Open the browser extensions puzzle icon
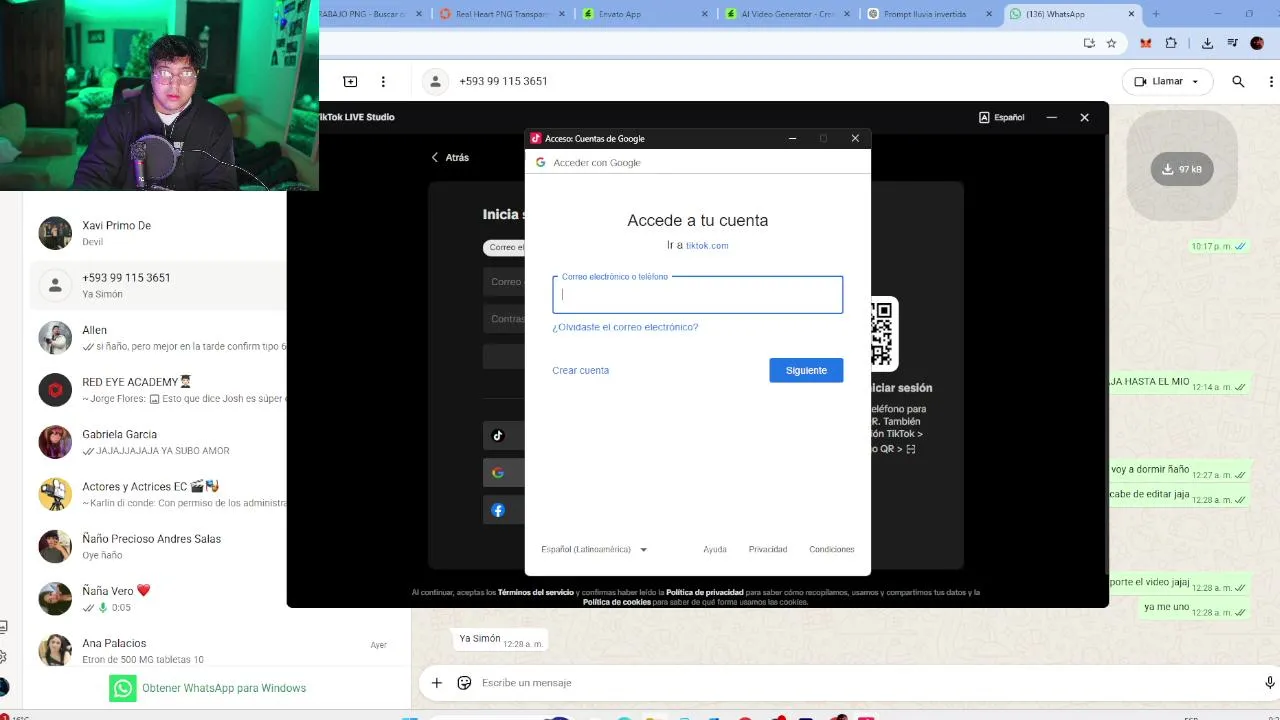The image size is (1280, 720). click(1171, 43)
